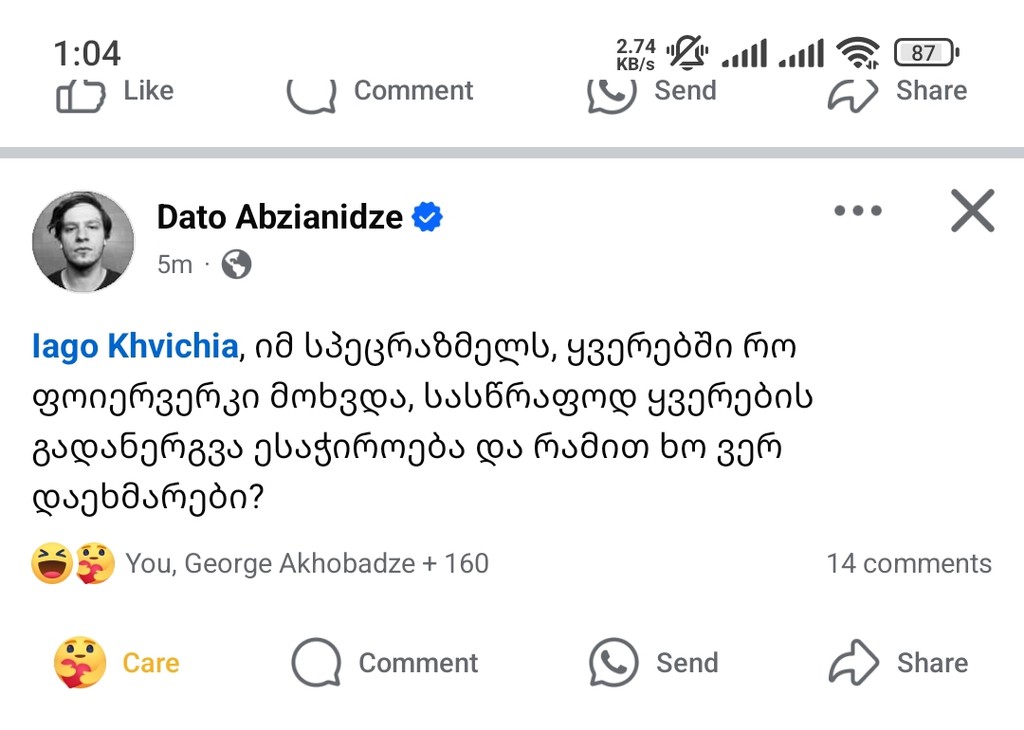Open the three-dots post options menu
This screenshot has height=730, width=1024.
coord(857,211)
